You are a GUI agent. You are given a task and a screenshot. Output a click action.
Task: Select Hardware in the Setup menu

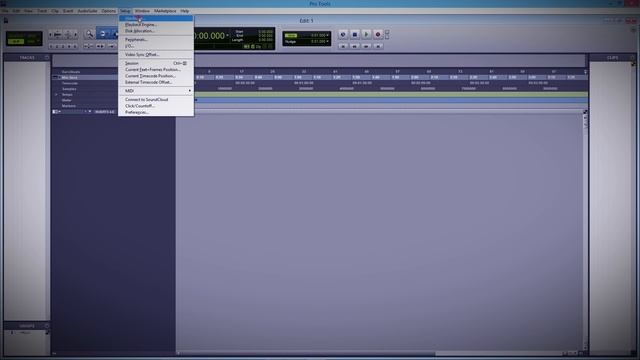coord(156,18)
